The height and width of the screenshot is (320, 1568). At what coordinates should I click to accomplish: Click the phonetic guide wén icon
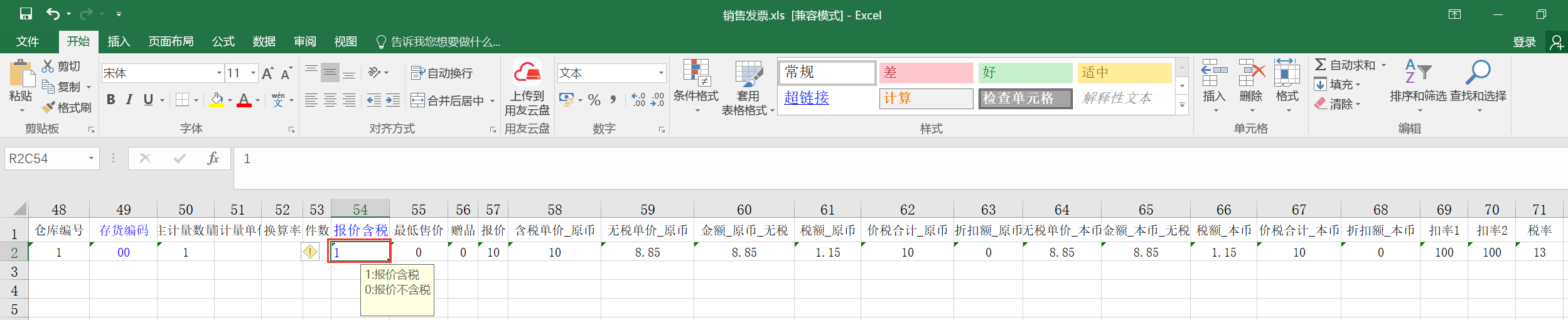278,100
